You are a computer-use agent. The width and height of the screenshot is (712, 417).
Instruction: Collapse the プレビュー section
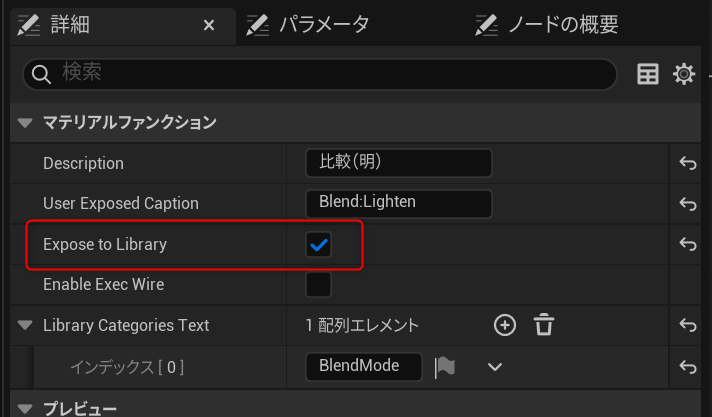pyautogui.click(x=25, y=408)
